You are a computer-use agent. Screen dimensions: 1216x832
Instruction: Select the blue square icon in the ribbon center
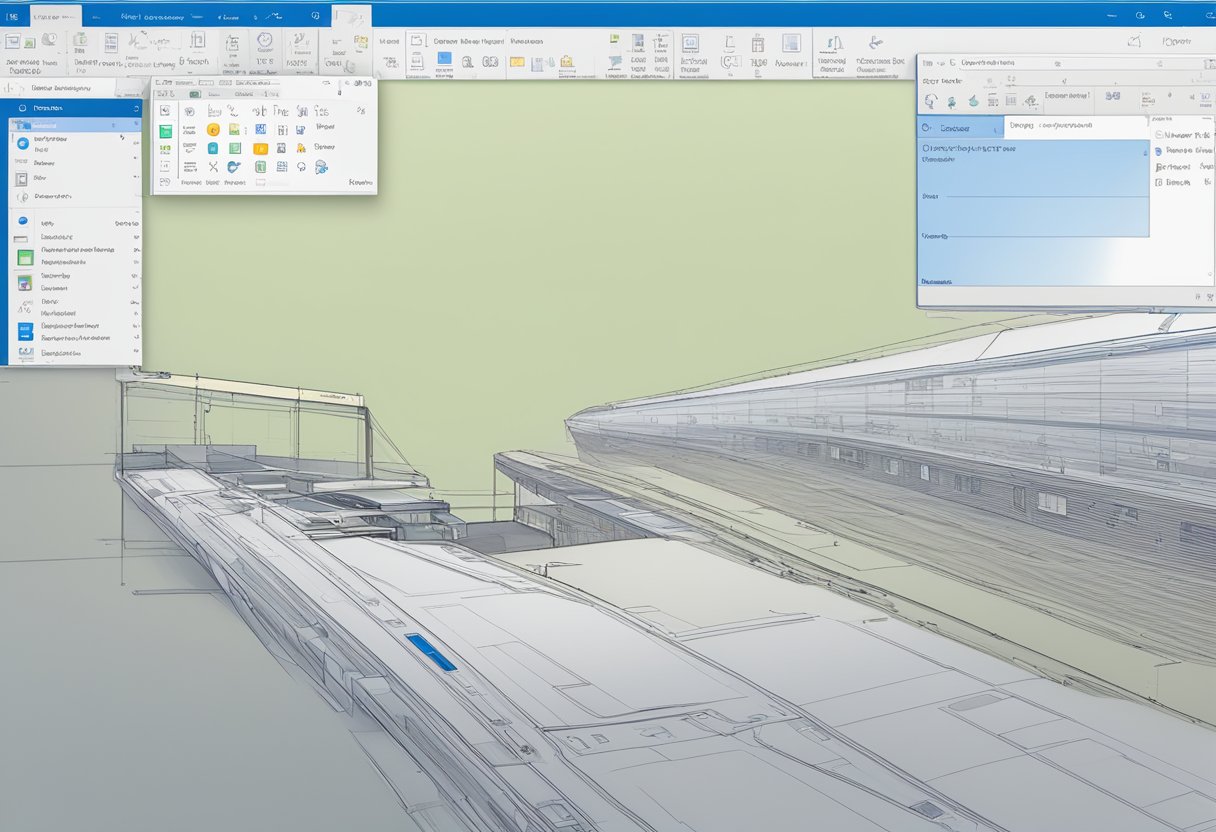(444, 59)
